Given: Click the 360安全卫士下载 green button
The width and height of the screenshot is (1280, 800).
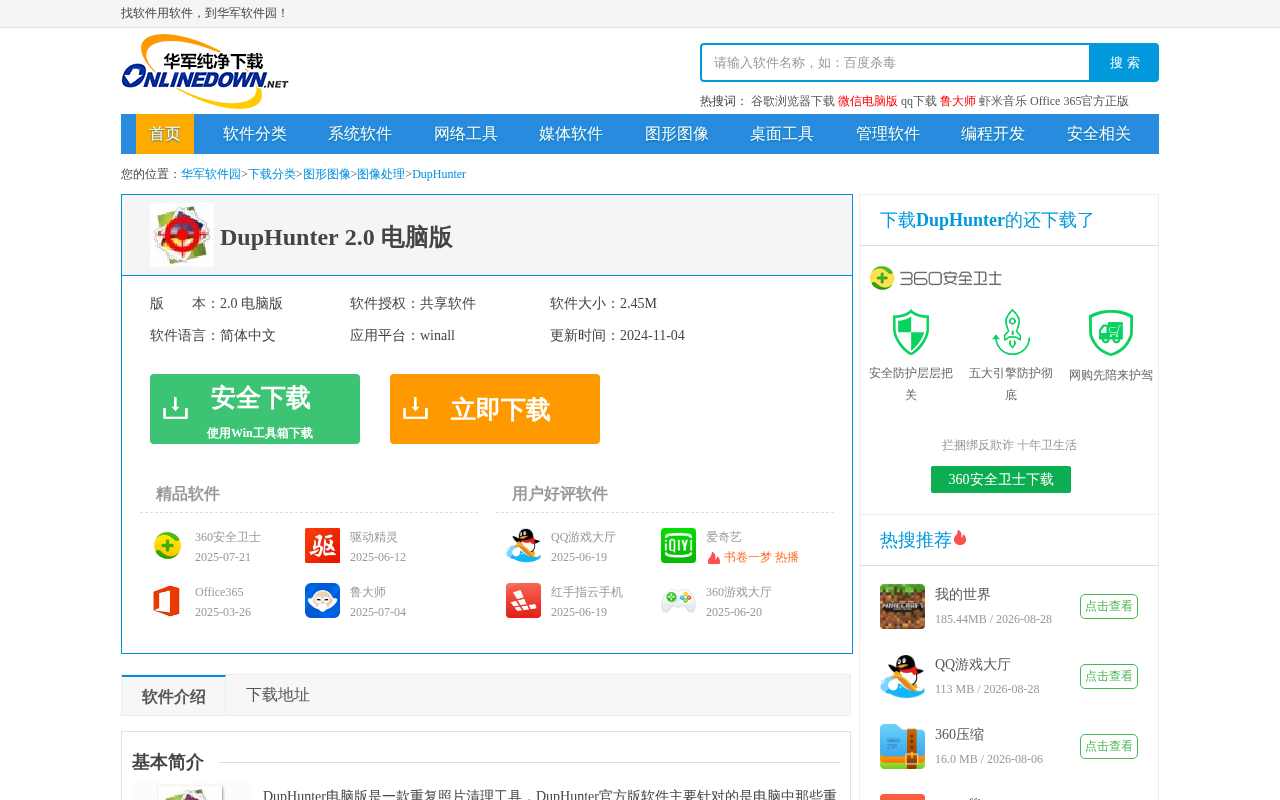Looking at the screenshot, I should point(1001,480).
